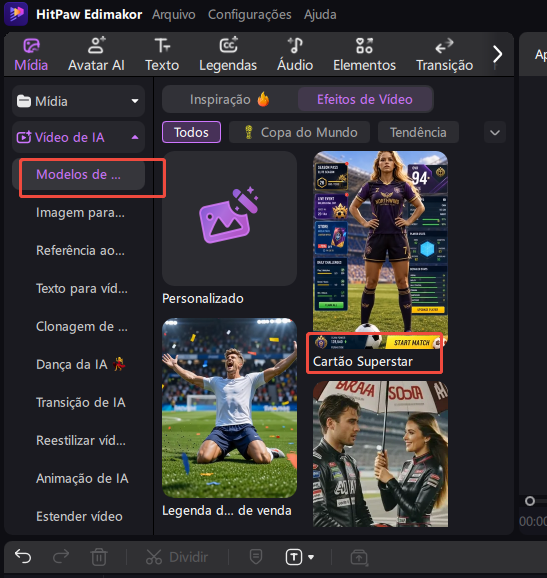Open dropdown arrow next to T icon
This screenshot has width=547, height=578.
coord(311,557)
